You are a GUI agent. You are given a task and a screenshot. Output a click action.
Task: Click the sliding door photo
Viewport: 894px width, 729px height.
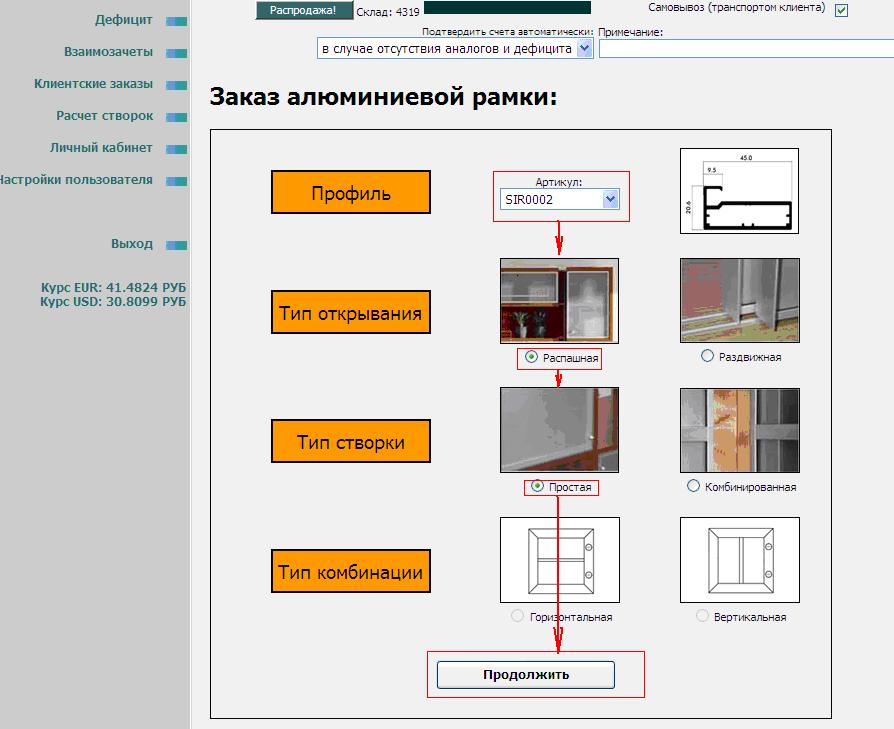coord(739,300)
